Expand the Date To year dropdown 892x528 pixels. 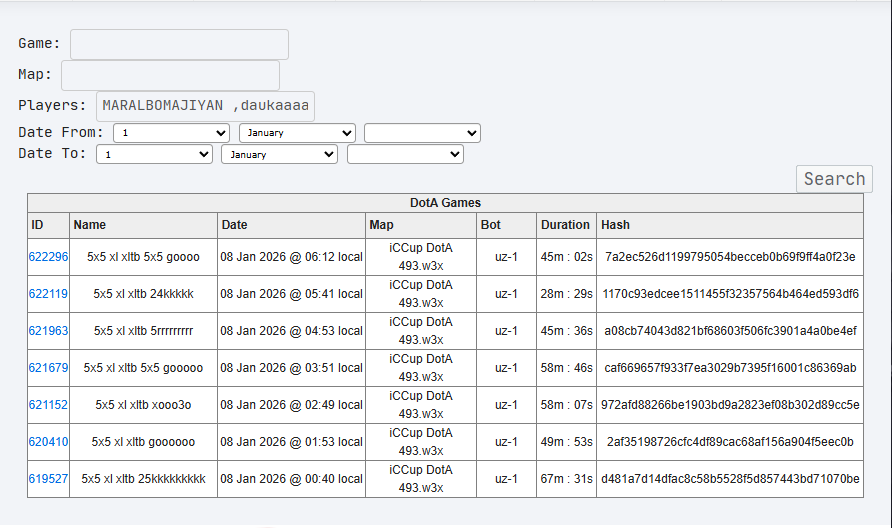coord(405,154)
